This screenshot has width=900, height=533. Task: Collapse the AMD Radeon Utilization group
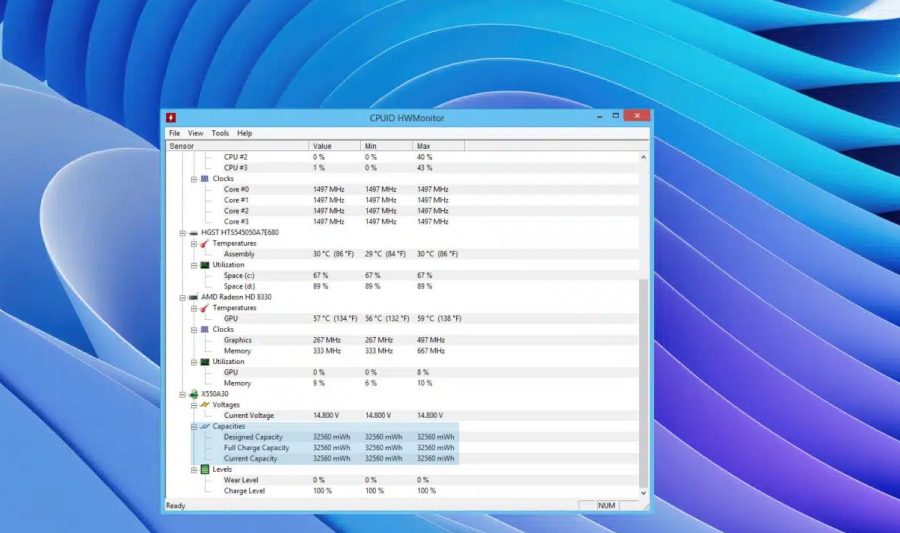[x=194, y=362]
